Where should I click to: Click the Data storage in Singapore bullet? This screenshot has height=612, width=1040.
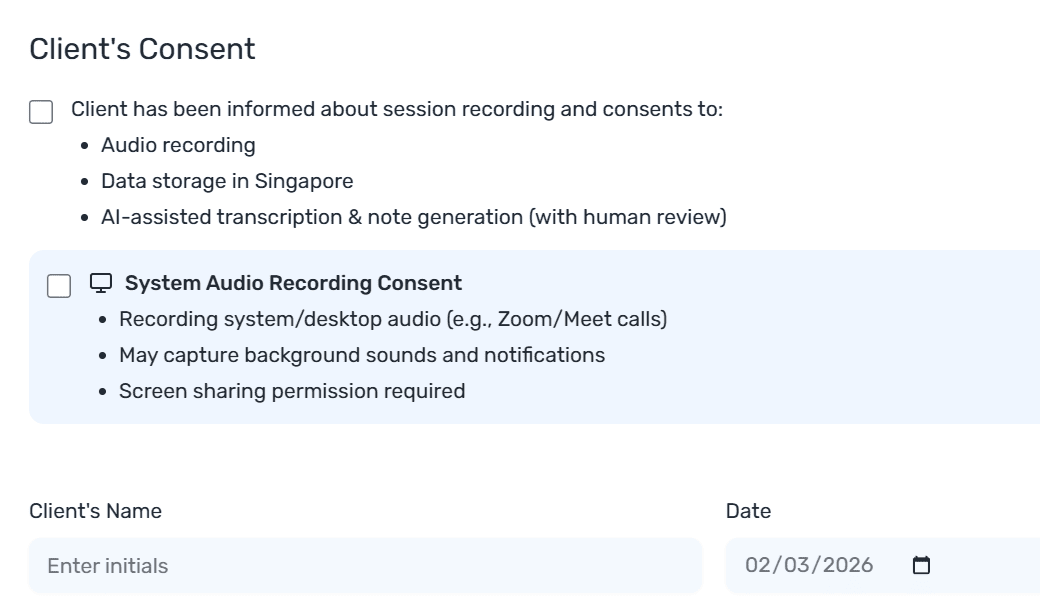(227, 181)
